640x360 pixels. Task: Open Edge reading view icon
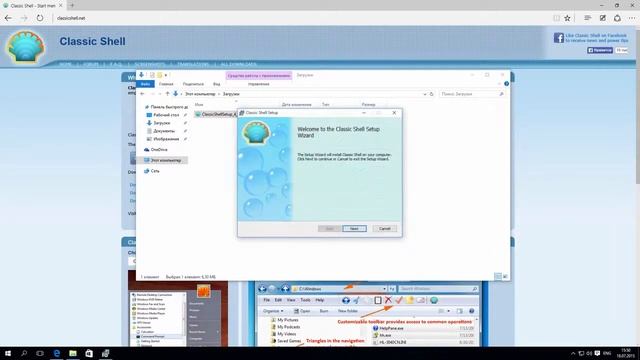pos(556,18)
